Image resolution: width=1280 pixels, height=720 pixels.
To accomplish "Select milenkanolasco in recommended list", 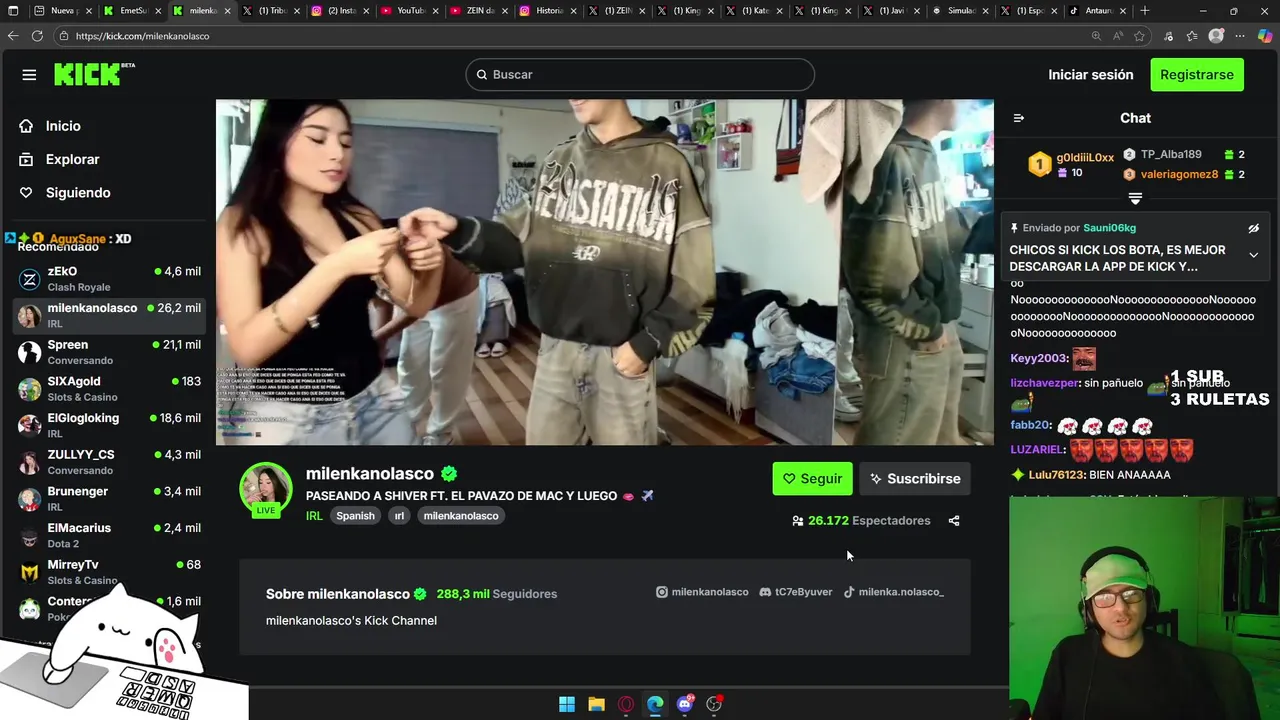I will (110, 315).
